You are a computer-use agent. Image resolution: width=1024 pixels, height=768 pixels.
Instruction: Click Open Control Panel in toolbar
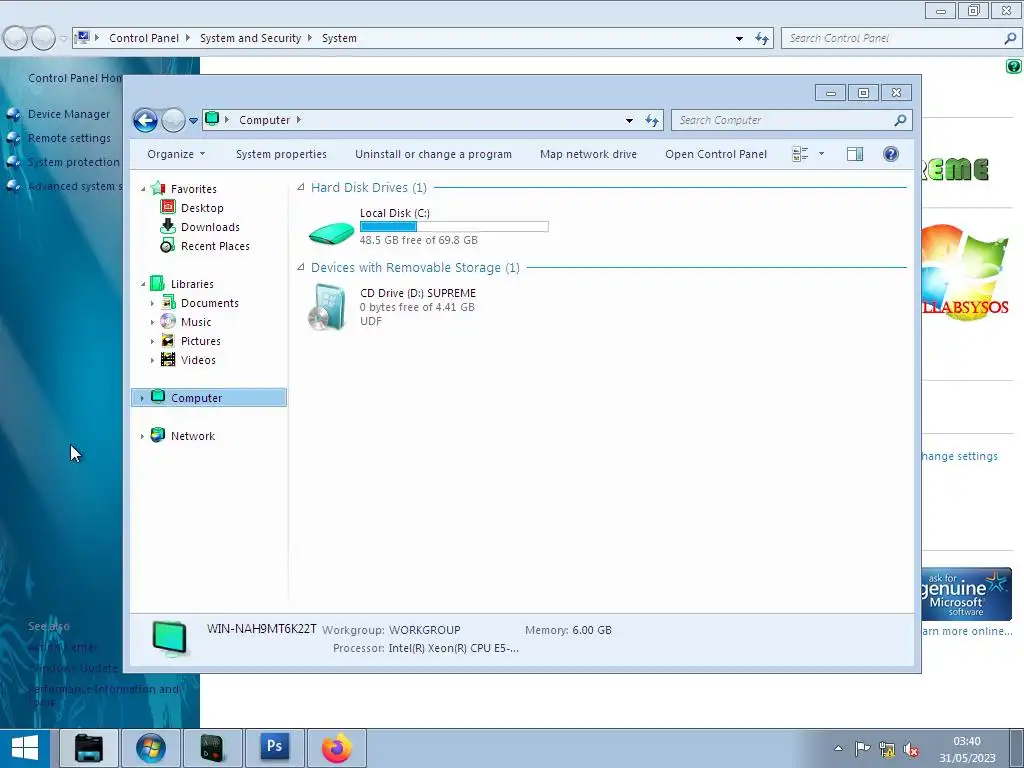pyautogui.click(x=716, y=154)
